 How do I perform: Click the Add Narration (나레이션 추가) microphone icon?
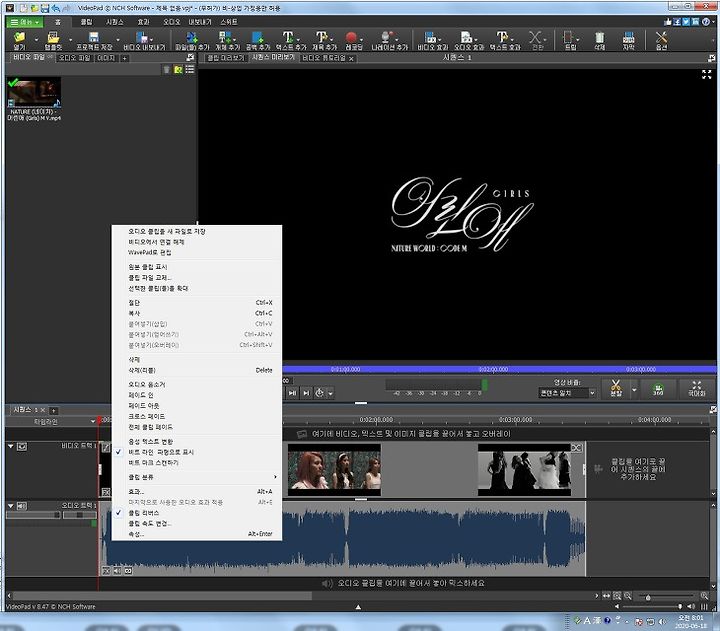coord(387,37)
